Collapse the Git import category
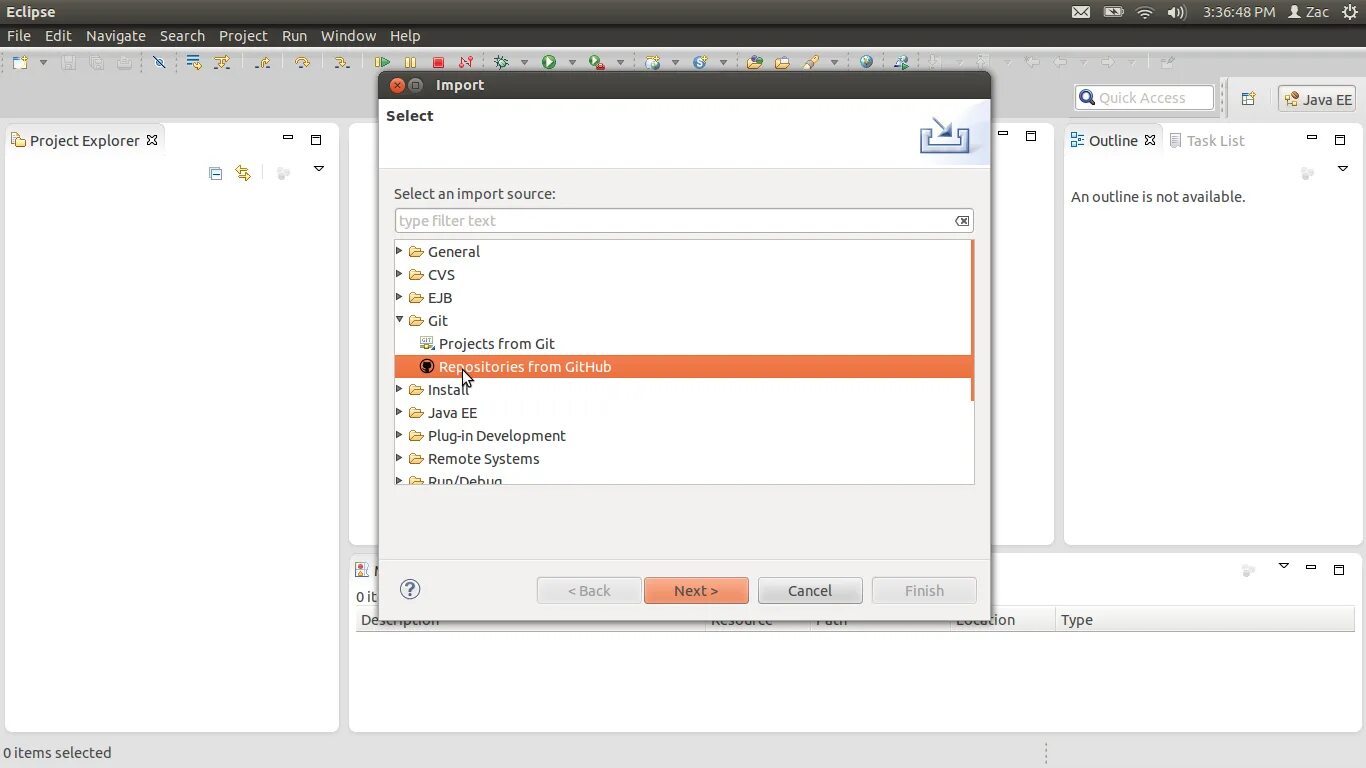This screenshot has width=1366, height=768. pyautogui.click(x=400, y=320)
